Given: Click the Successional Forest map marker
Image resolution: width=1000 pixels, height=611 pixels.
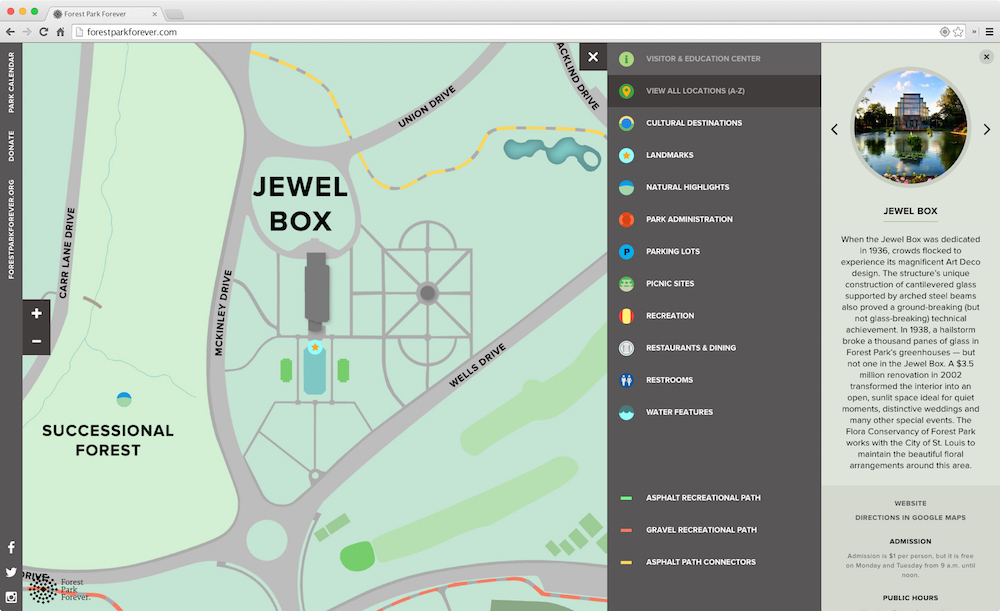Looking at the screenshot, I should coord(124,399).
